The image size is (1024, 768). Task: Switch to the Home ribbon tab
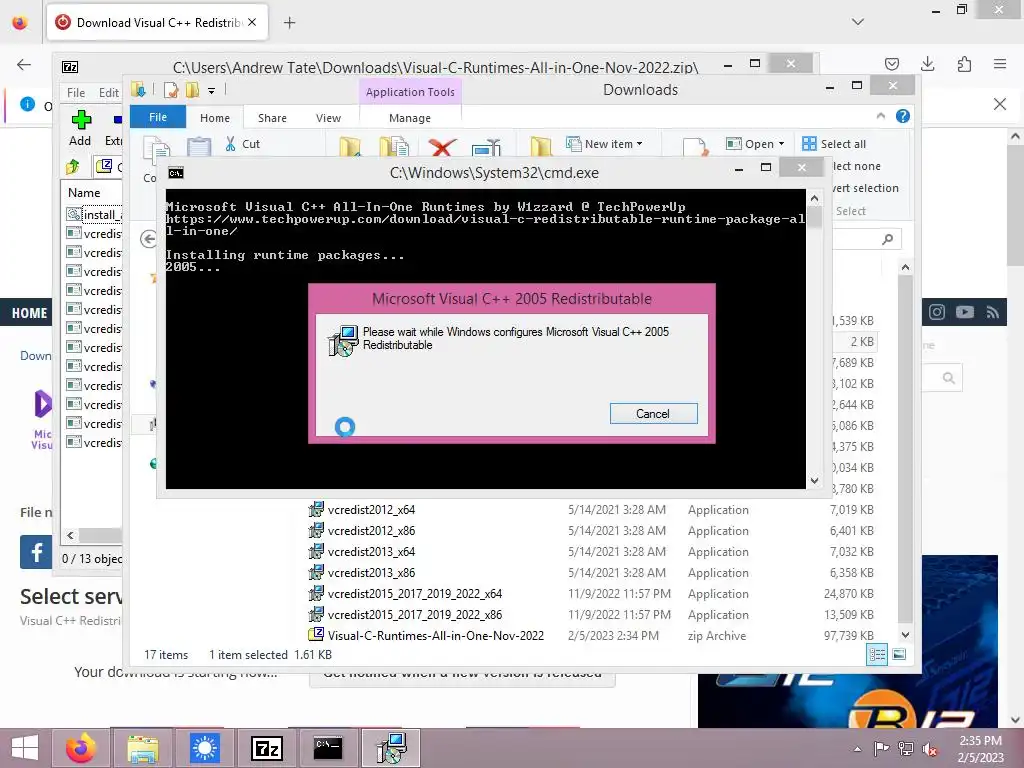(215, 118)
